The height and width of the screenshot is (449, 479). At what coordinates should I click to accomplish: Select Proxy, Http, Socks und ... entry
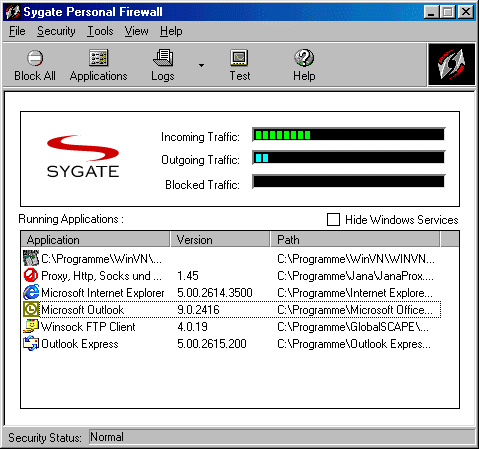click(x=101, y=276)
